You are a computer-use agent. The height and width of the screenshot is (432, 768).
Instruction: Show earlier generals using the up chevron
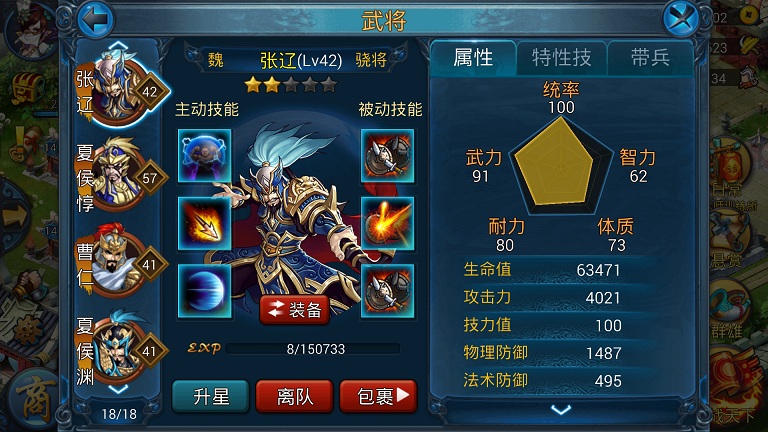tap(118, 46)
